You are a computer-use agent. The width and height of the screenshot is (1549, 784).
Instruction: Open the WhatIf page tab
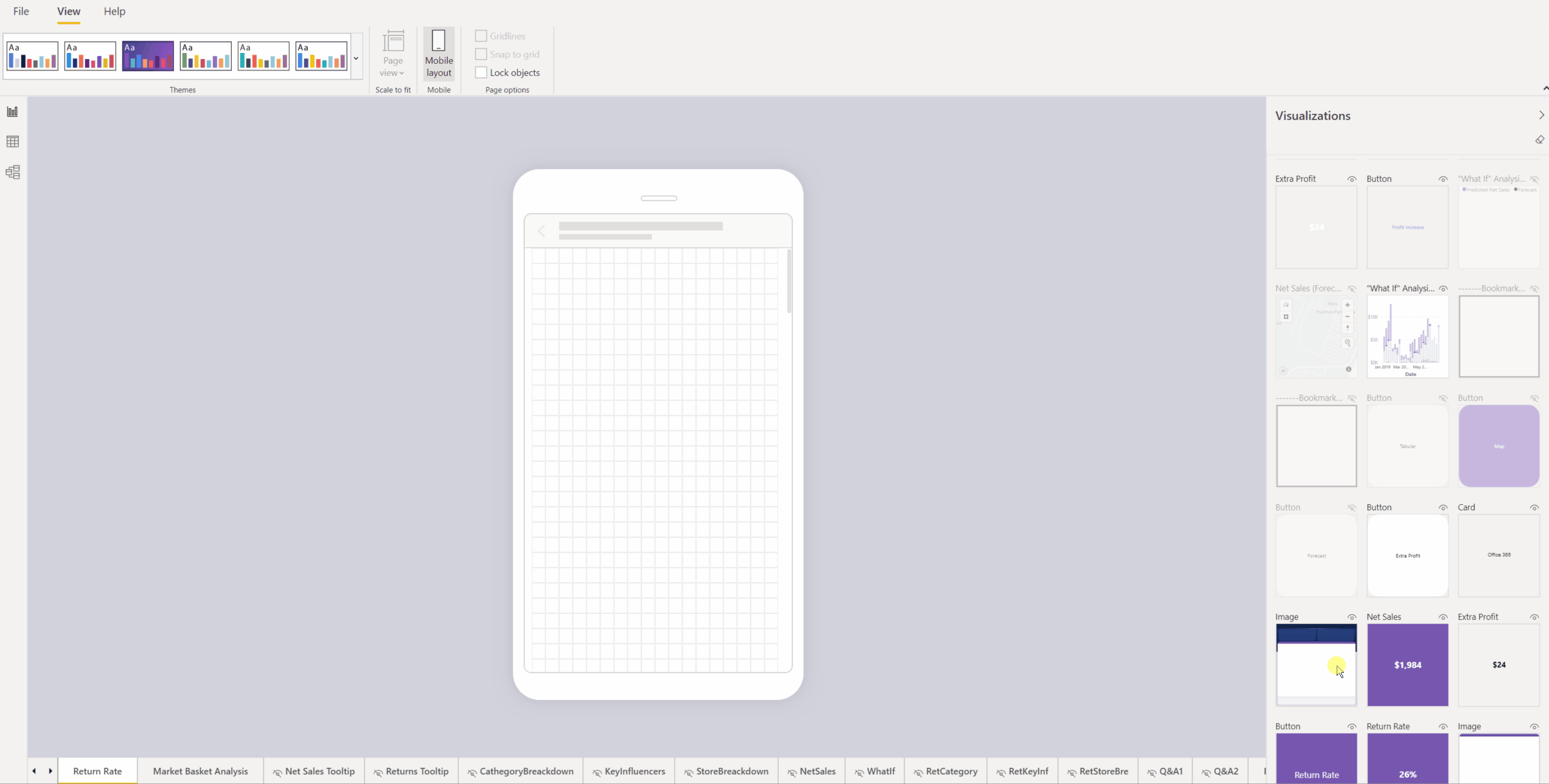874,771
